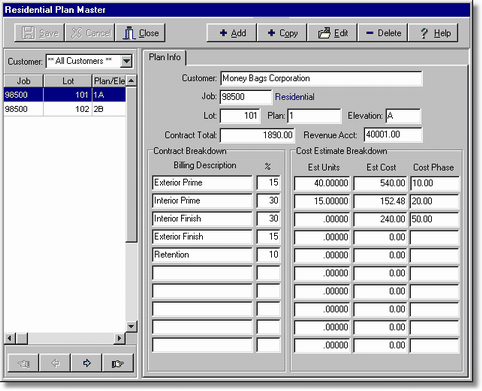Click the Exterior Finish billing description field

(202, 237)
